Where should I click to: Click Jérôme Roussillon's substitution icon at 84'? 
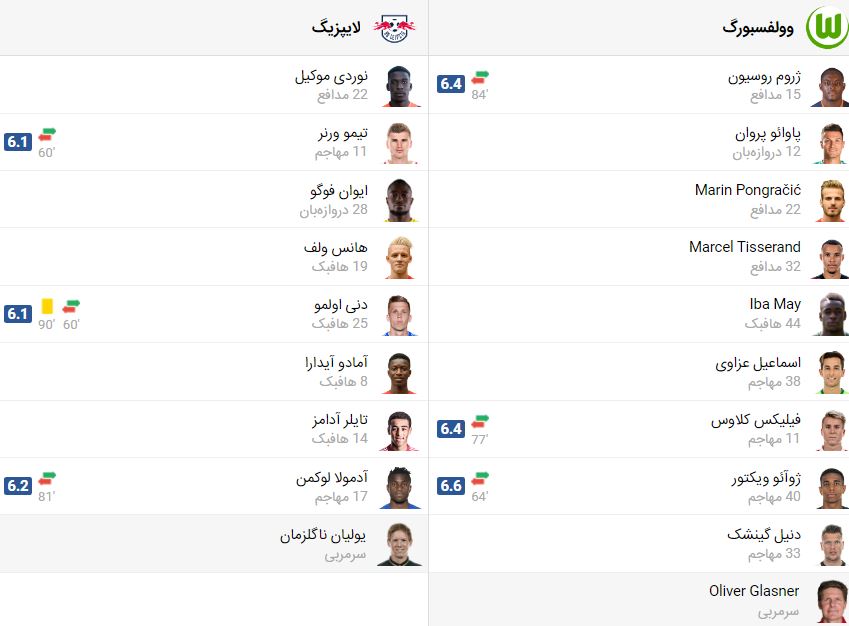pos(480,77)
